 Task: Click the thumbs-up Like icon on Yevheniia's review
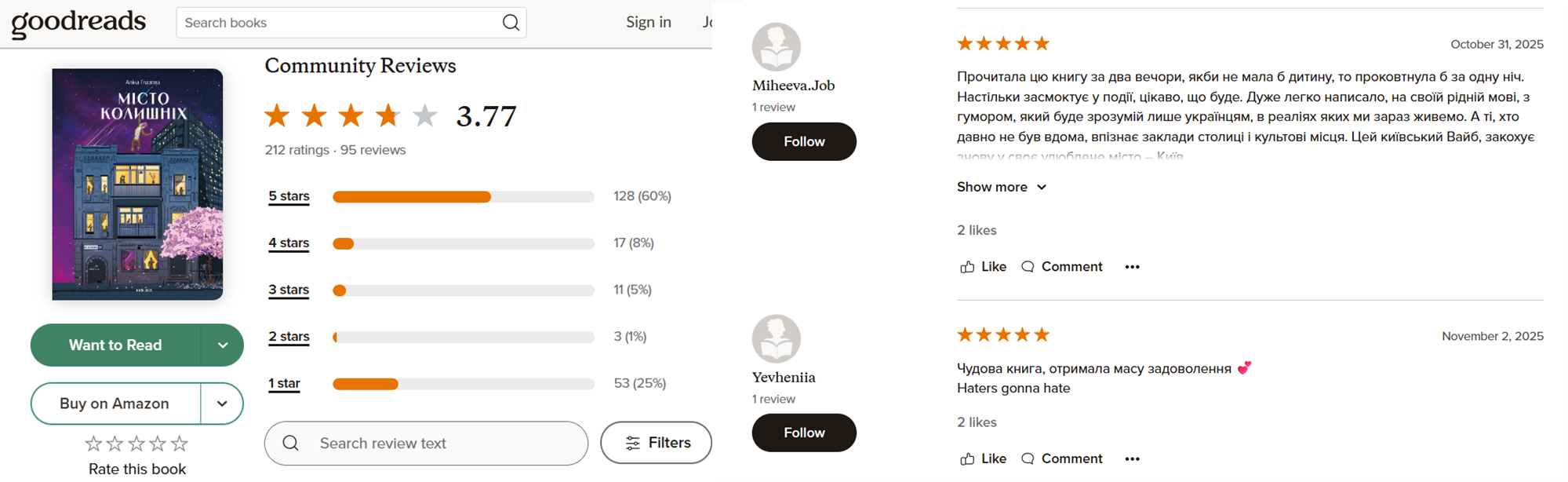pos(967,459)
